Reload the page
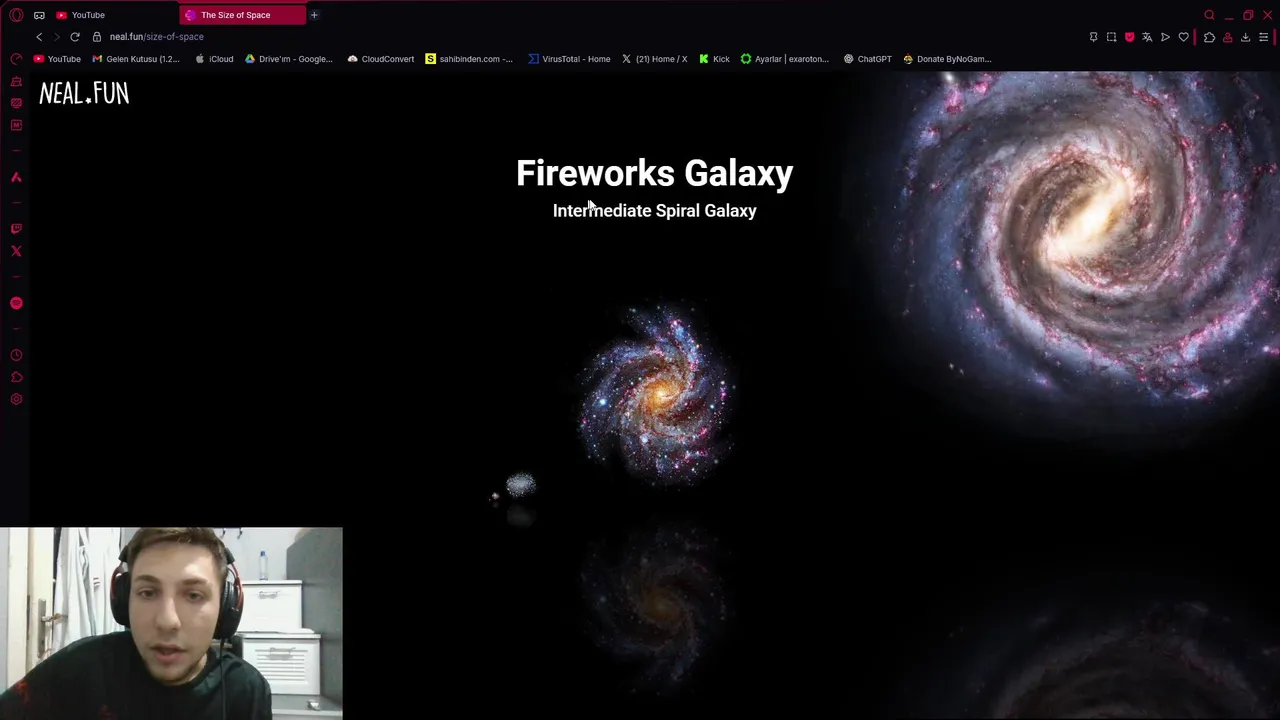The height and width of the screenshot is (720, 1280). click(x=75, y=37)
